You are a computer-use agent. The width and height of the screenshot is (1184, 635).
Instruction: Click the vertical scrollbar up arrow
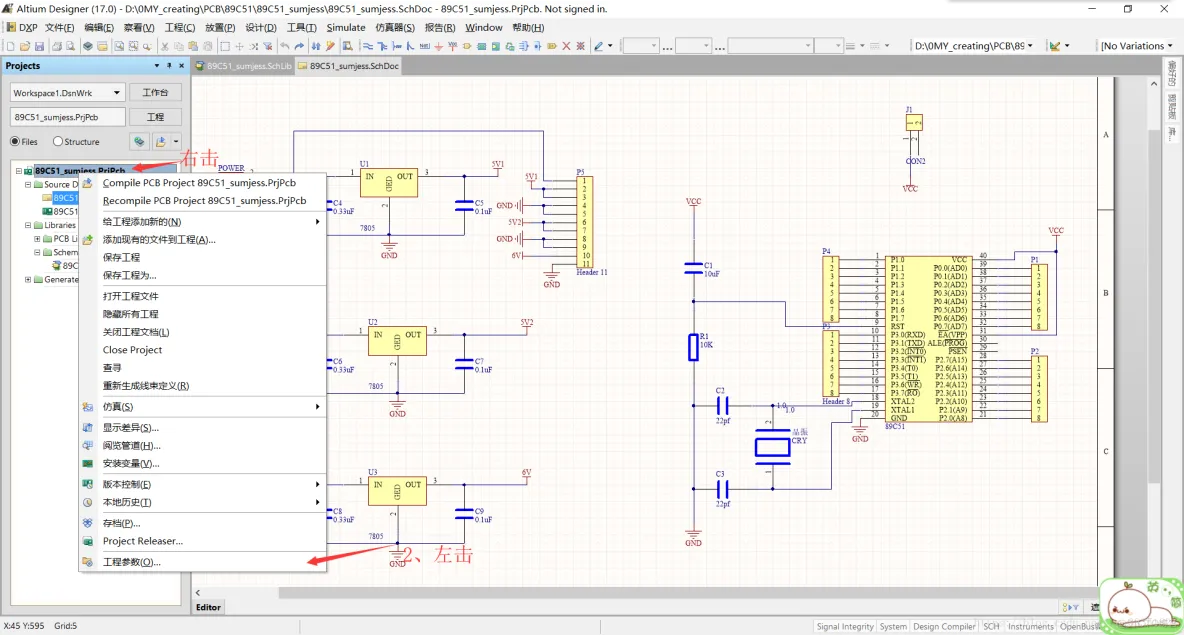click(x=1154, y=84)
